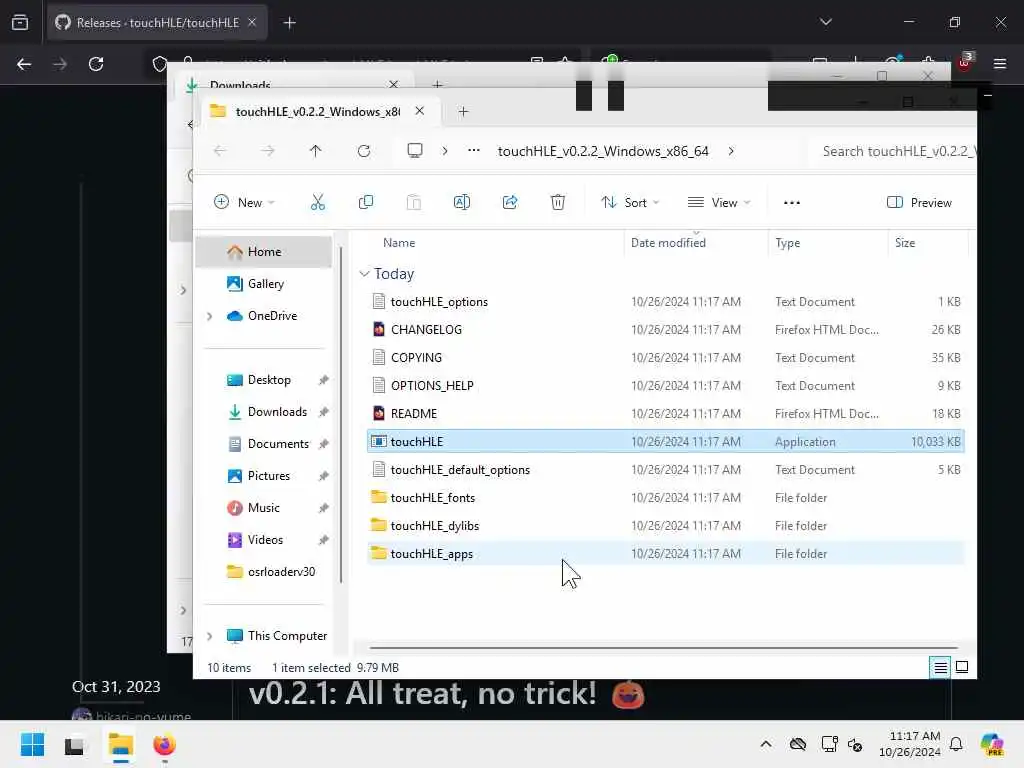Reload the page in Firefox
Viewport: 1024px width, 768px height.
tap(96, 64)
